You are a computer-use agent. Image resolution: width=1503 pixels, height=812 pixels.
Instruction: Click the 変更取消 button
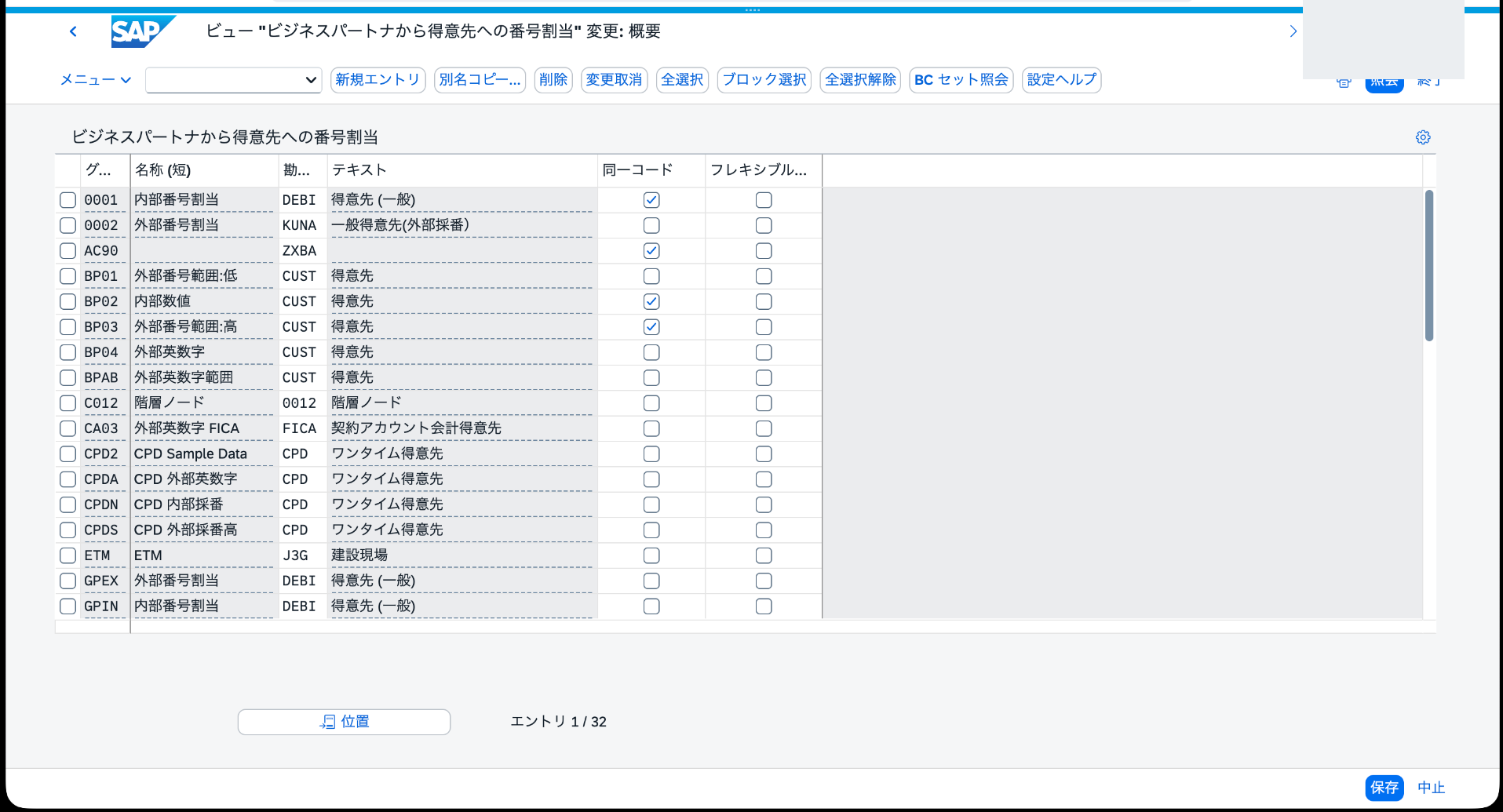tap(614, 79)
